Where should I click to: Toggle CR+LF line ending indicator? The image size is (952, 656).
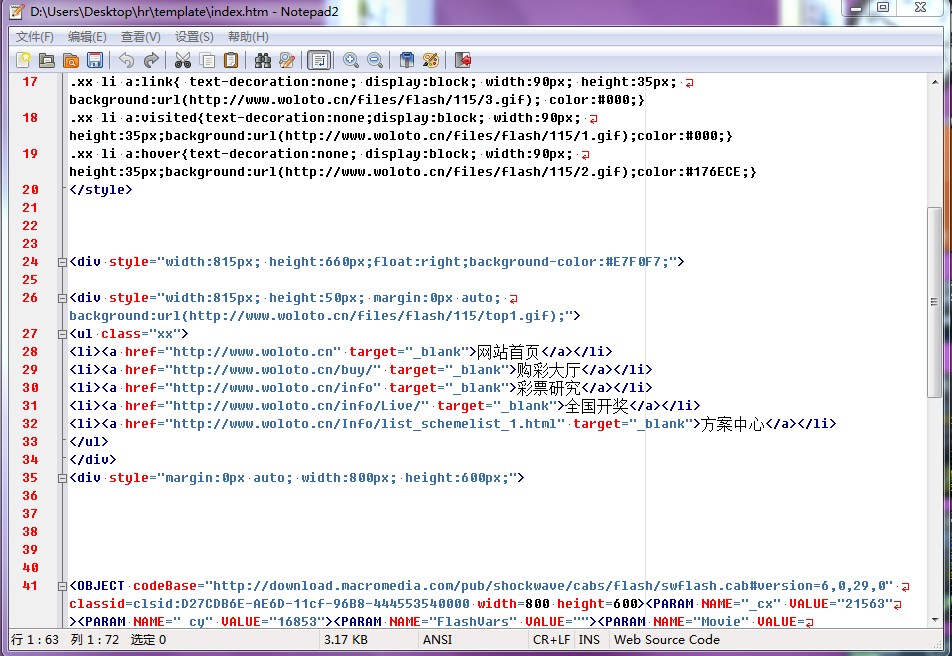551,640
